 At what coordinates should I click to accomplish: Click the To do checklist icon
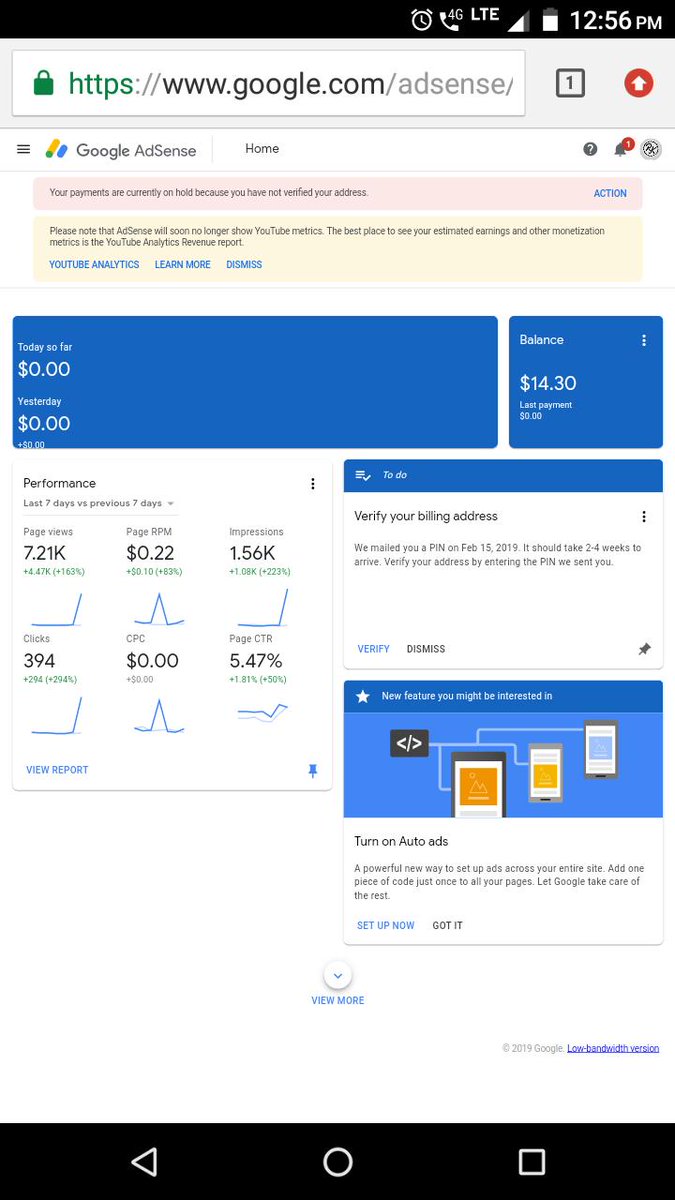point(363,475)
